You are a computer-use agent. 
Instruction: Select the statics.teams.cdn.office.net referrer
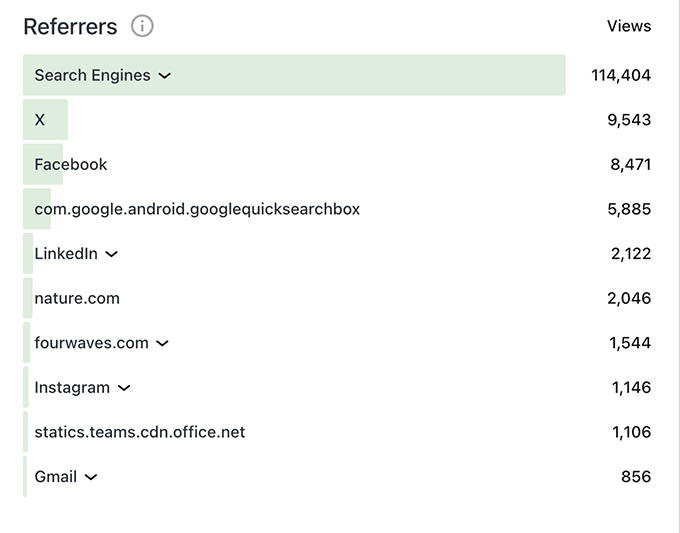tap(140, 432)
